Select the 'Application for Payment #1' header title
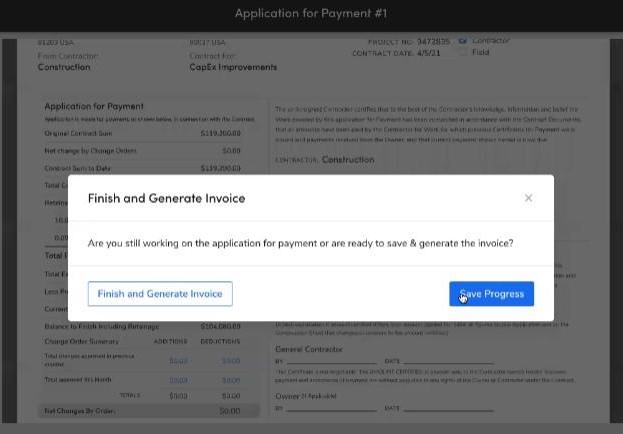 pos(311,14)
